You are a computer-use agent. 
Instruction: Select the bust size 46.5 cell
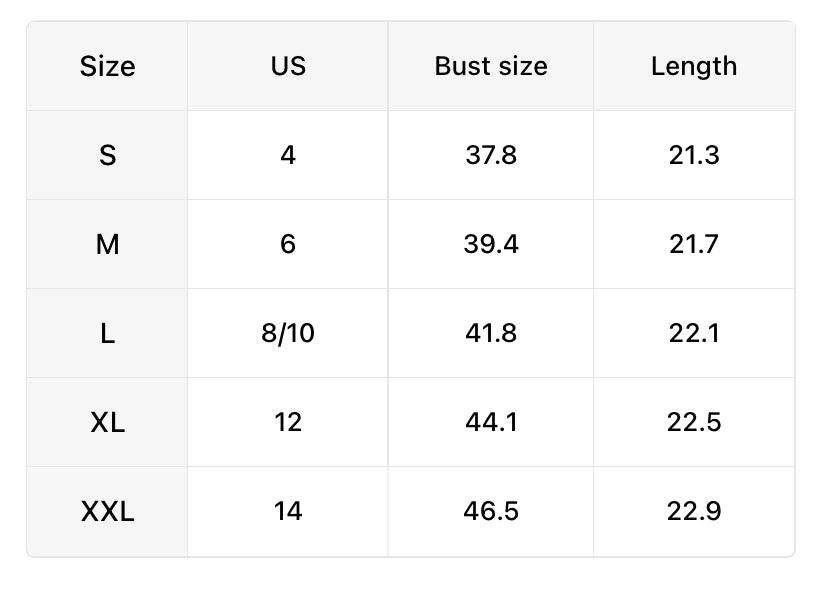491,512
